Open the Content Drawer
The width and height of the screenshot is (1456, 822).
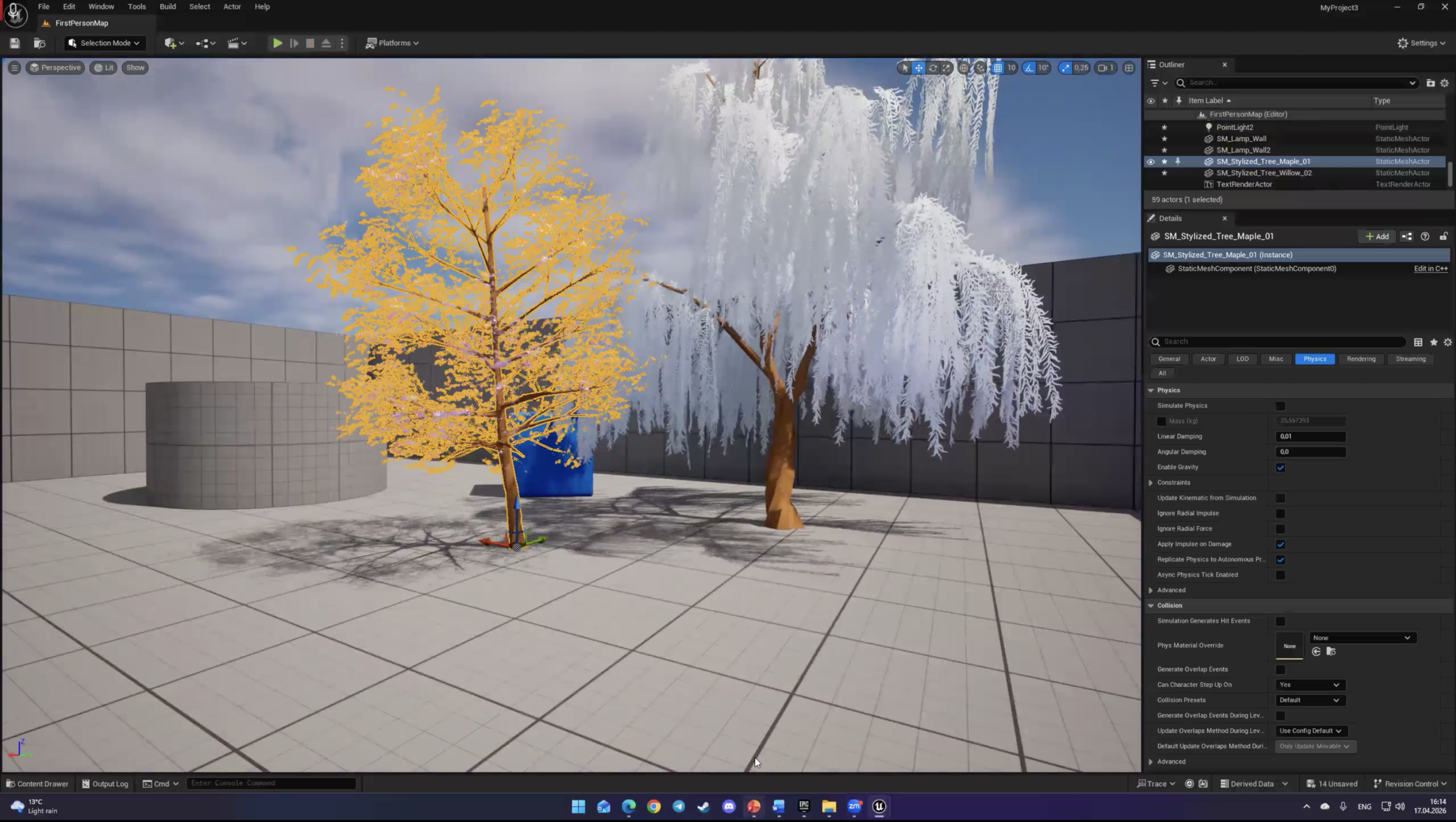(x=38, y=784)
